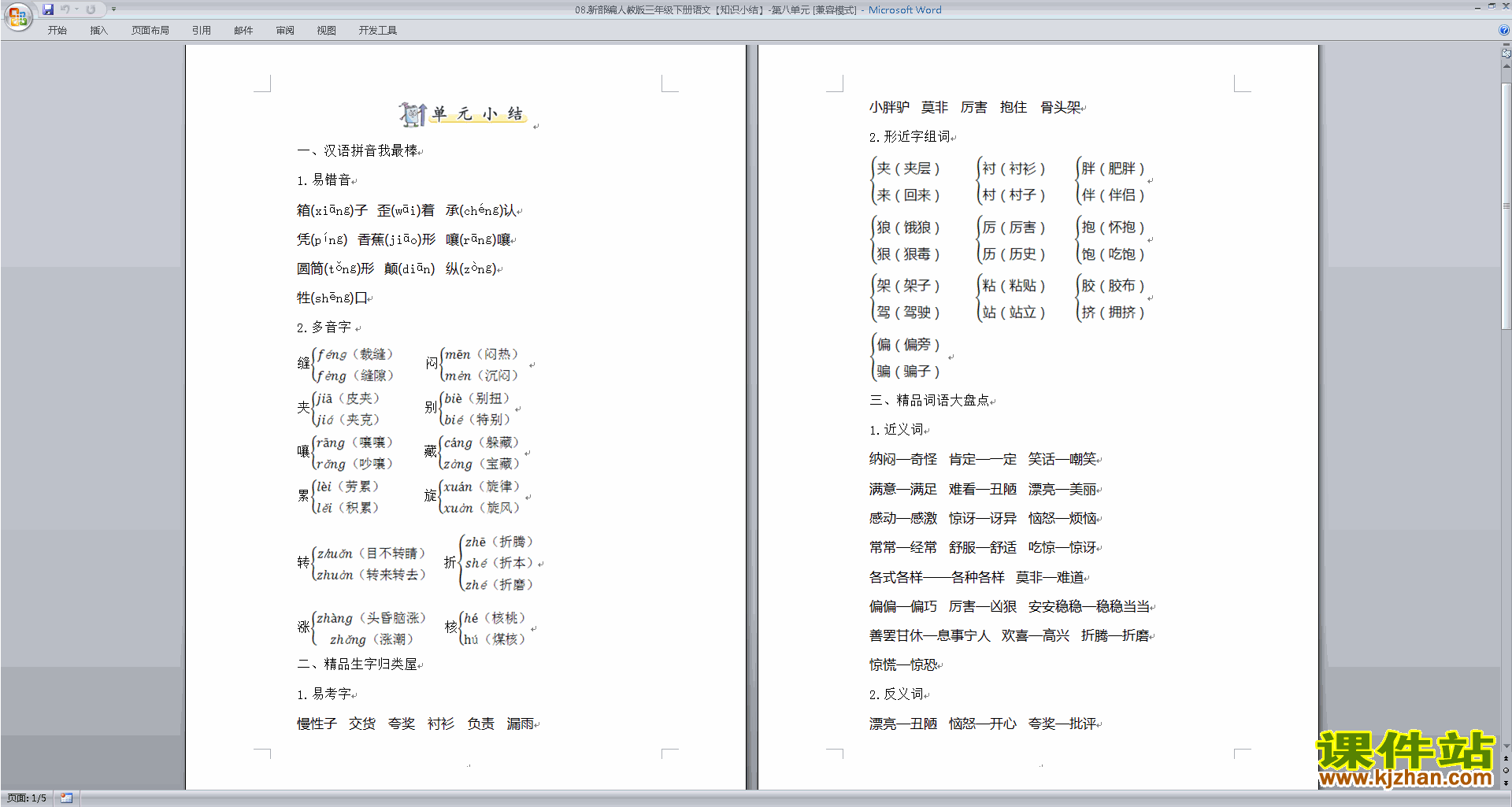Screen dimensions: 1512x807
Task: Click the synonym pair 纳闷—奇怪
Action: pyautogui.click(x=903, y=459)
